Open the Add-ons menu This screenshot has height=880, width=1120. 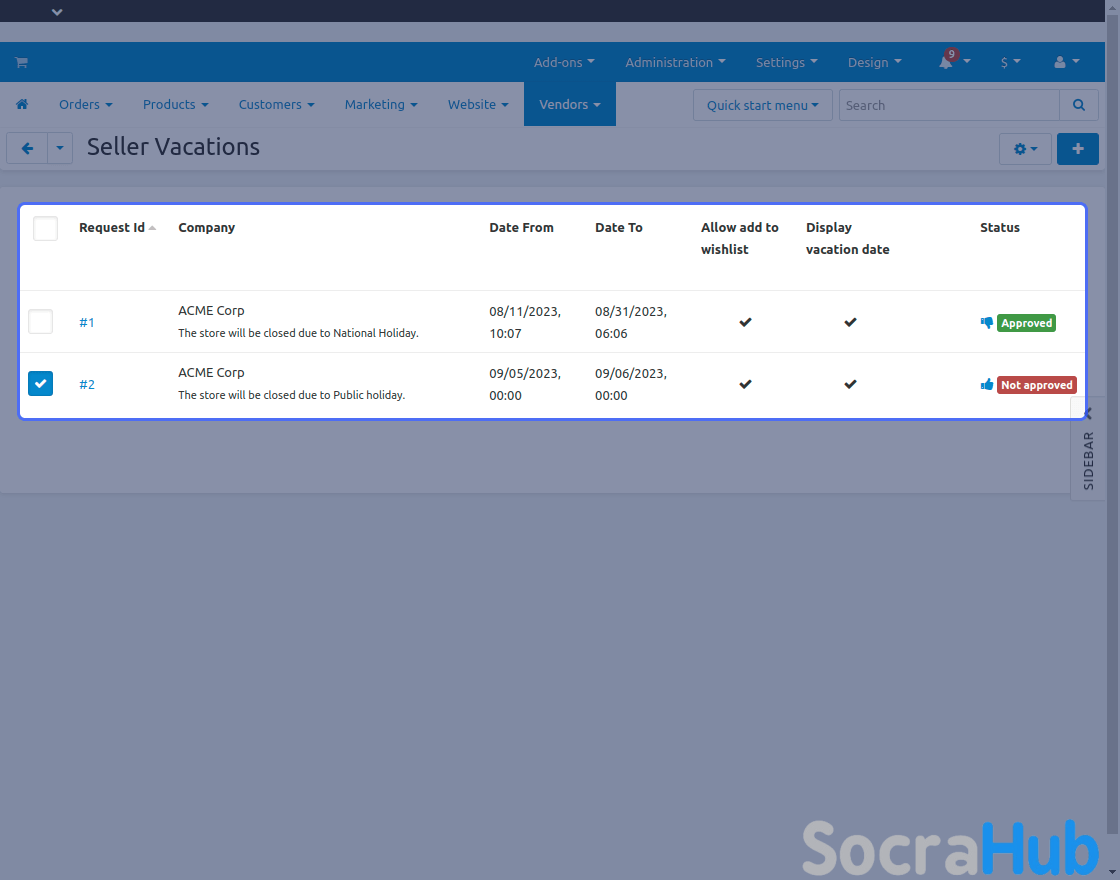(x=564, y=62)
